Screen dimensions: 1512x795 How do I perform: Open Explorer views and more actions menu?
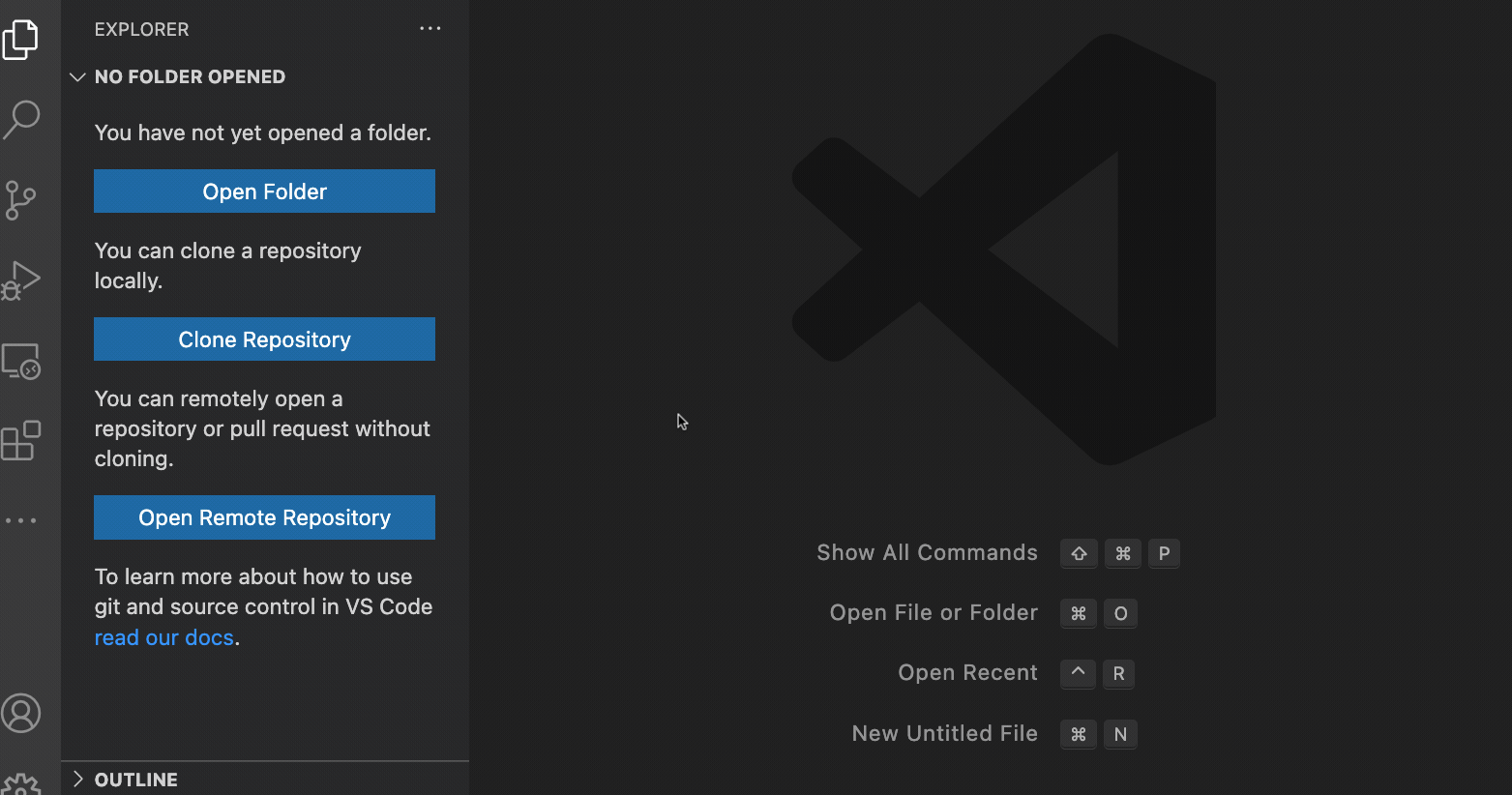[x=430, y=29]
